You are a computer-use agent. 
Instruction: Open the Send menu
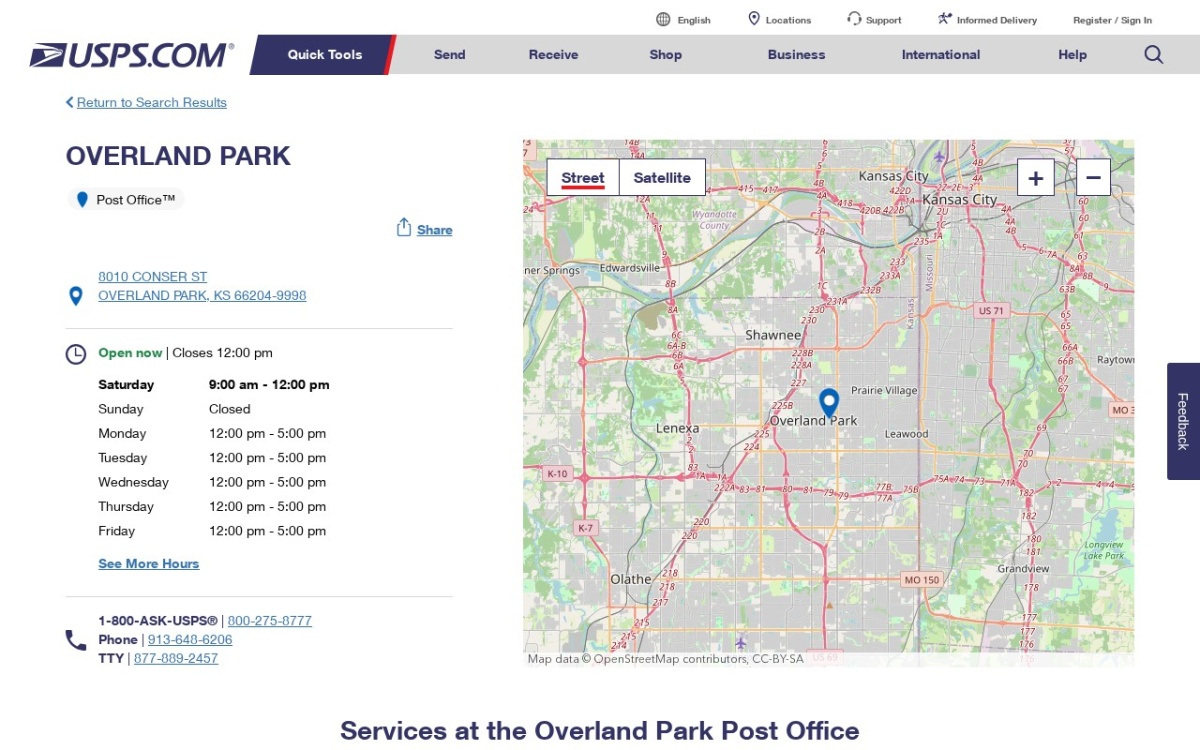click(450, 55)
